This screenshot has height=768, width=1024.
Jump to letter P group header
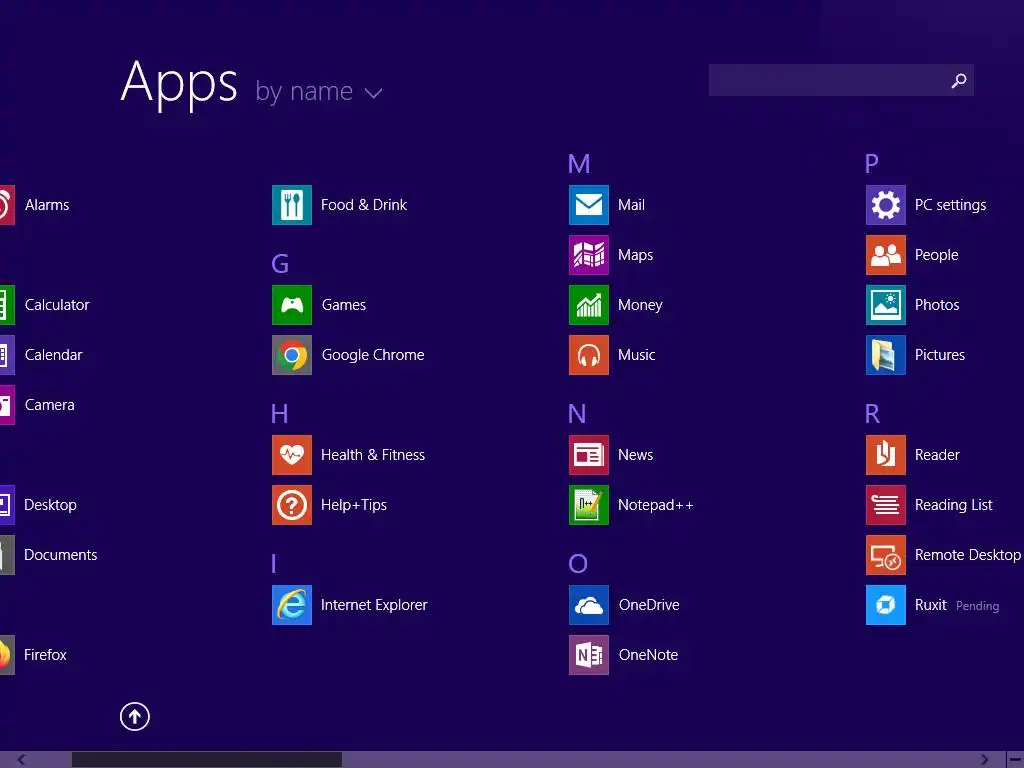(872, 164)
